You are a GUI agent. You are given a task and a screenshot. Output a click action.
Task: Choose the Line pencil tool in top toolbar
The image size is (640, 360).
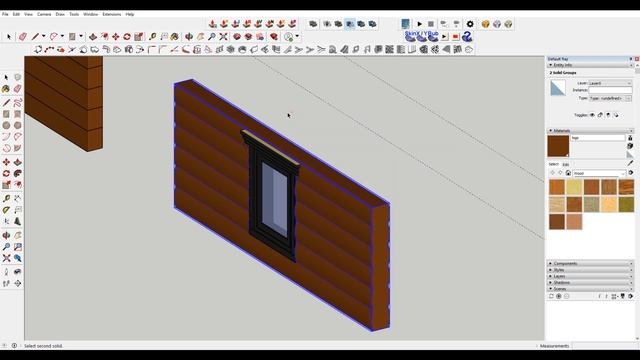[36, 37]
